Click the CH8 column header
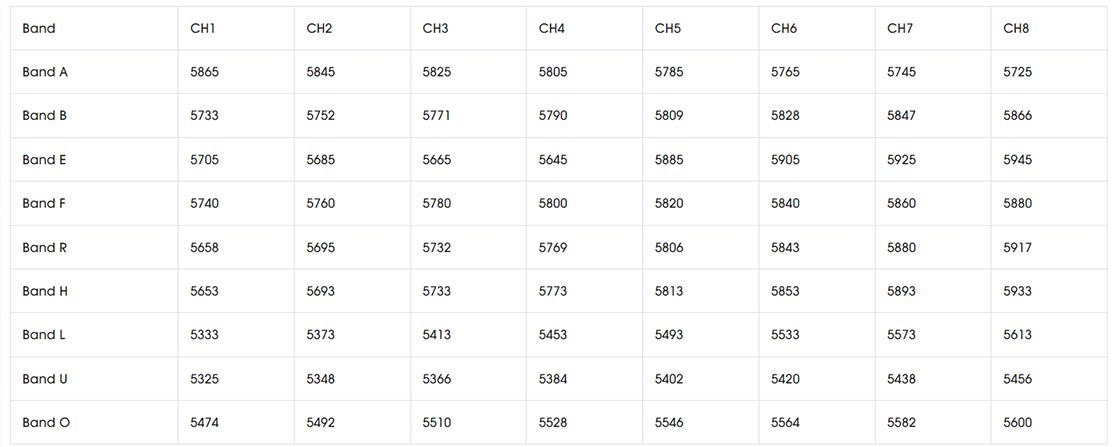This screenshot has width=1112, height=447. coord(1016,28)
